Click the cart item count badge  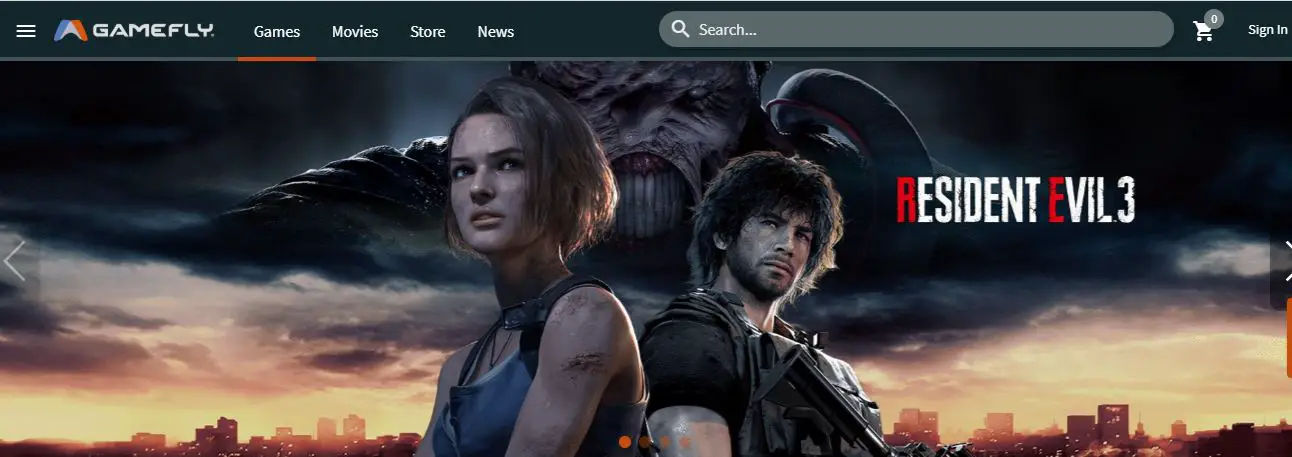pyautogui.click(x=1214, y=18)
